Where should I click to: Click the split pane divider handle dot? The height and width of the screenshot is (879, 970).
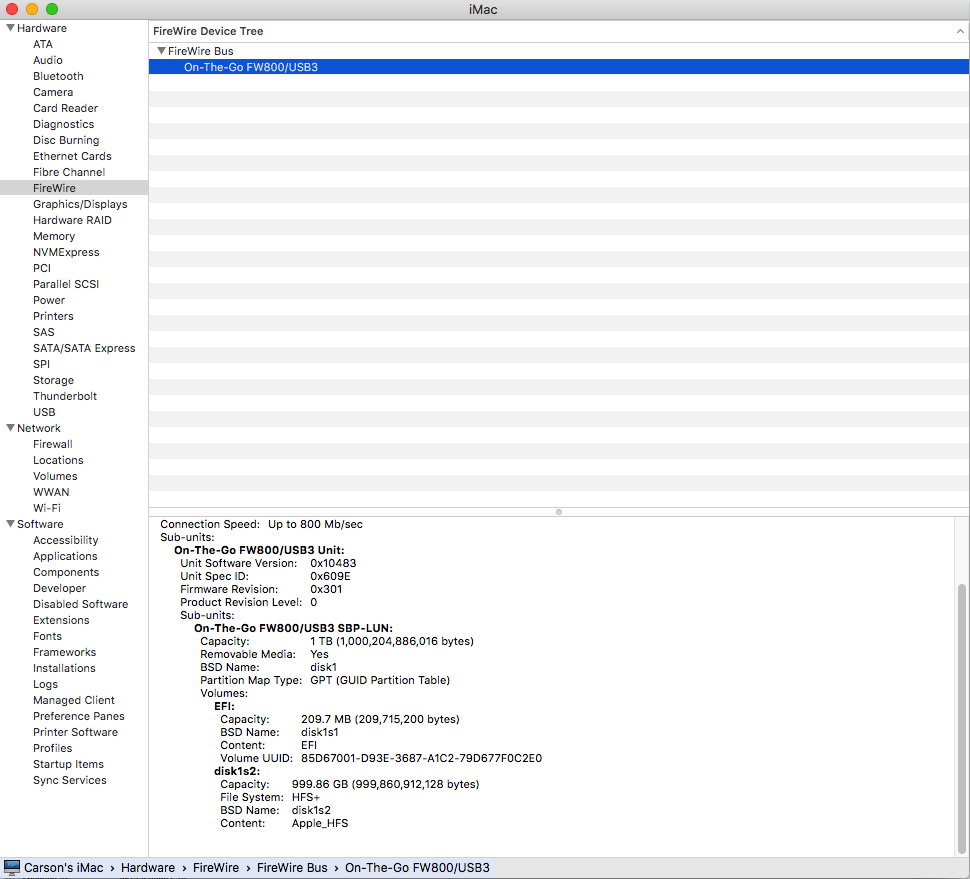[559, 512]
